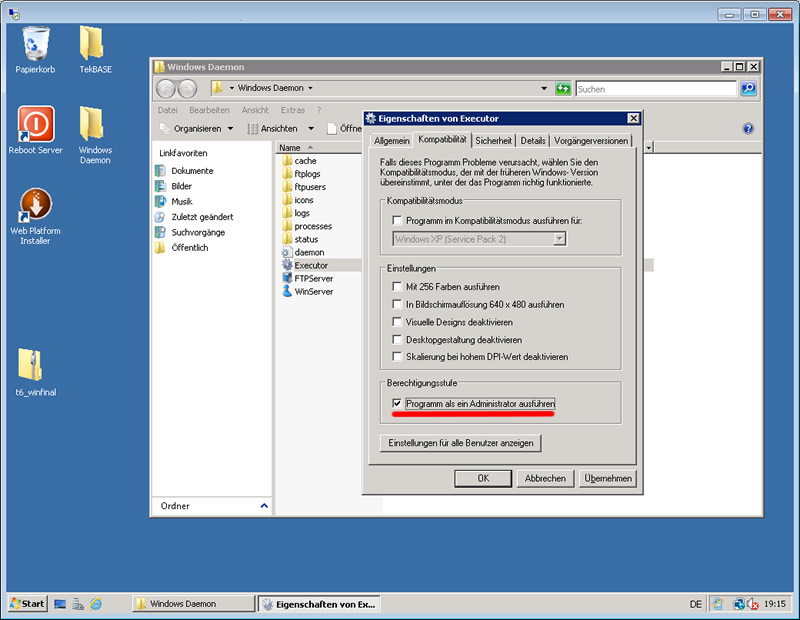Launch the Web Platform Installer shortcut
This screenshot has width=800, height=620.
pos(35,216)
